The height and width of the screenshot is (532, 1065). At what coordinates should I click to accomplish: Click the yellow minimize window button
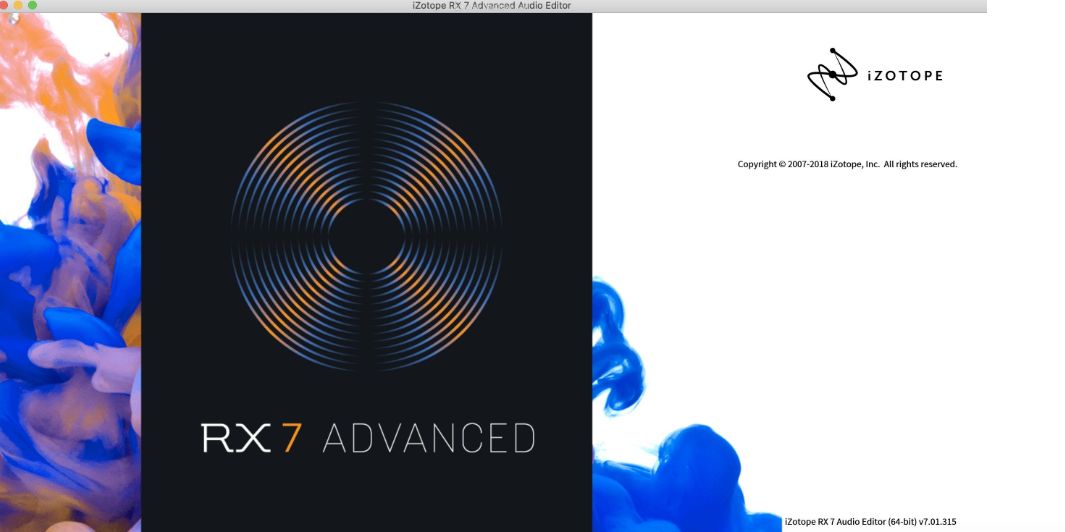point(18,5)
